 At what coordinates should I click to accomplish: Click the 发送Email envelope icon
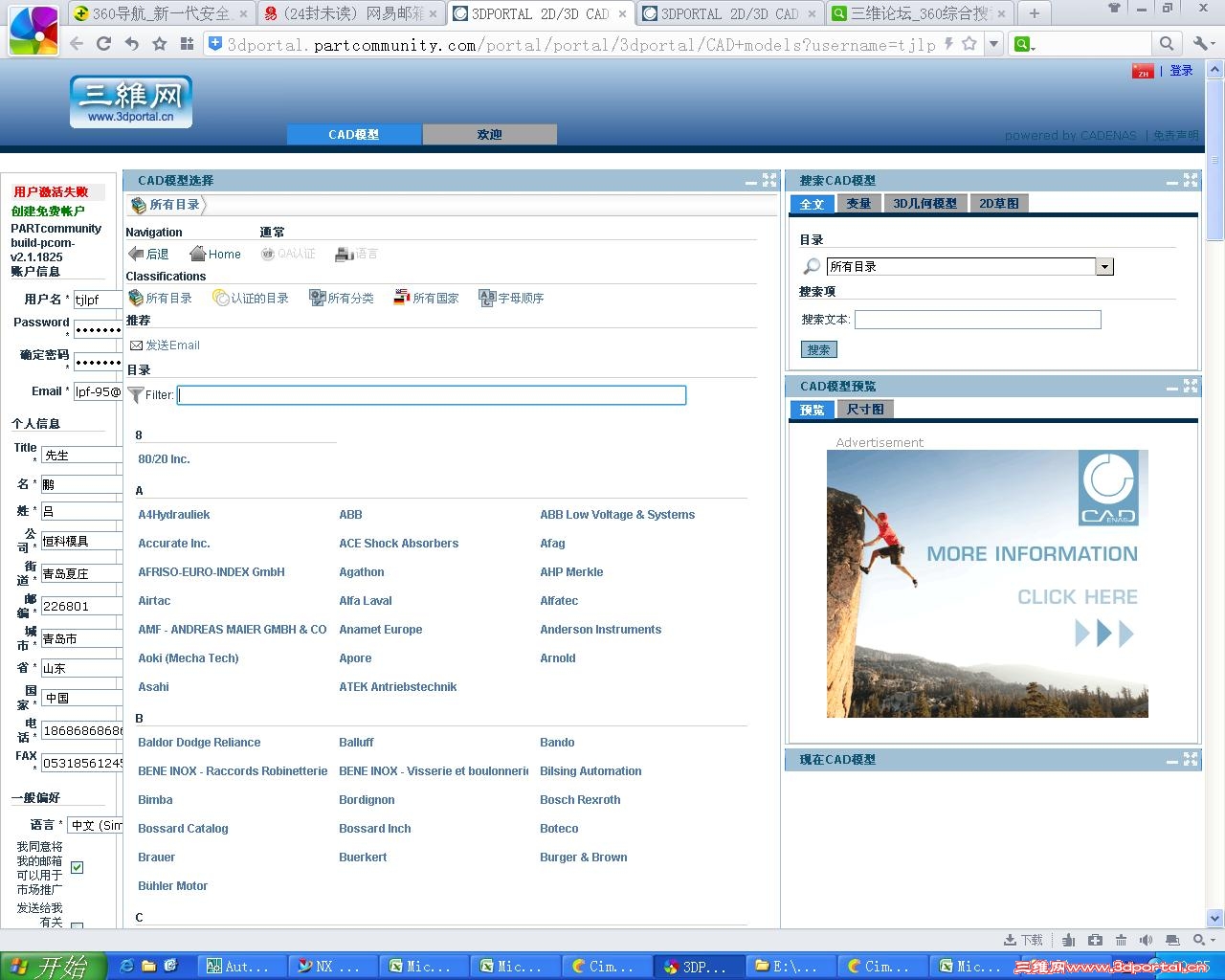136,345
